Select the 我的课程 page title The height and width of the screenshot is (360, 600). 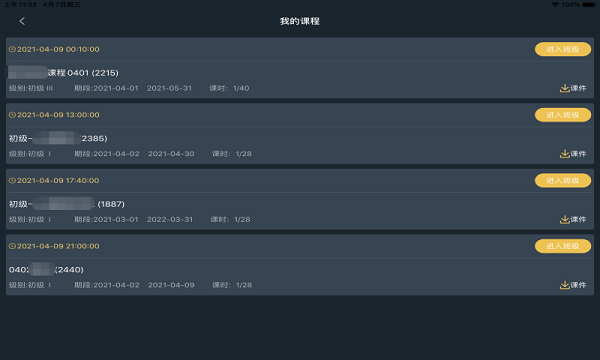point(300,21)
